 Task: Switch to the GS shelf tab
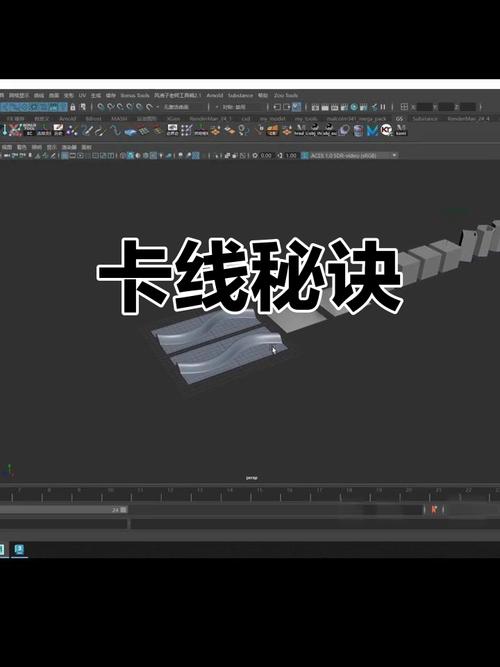pyautogui.click(x=399, y=119)
